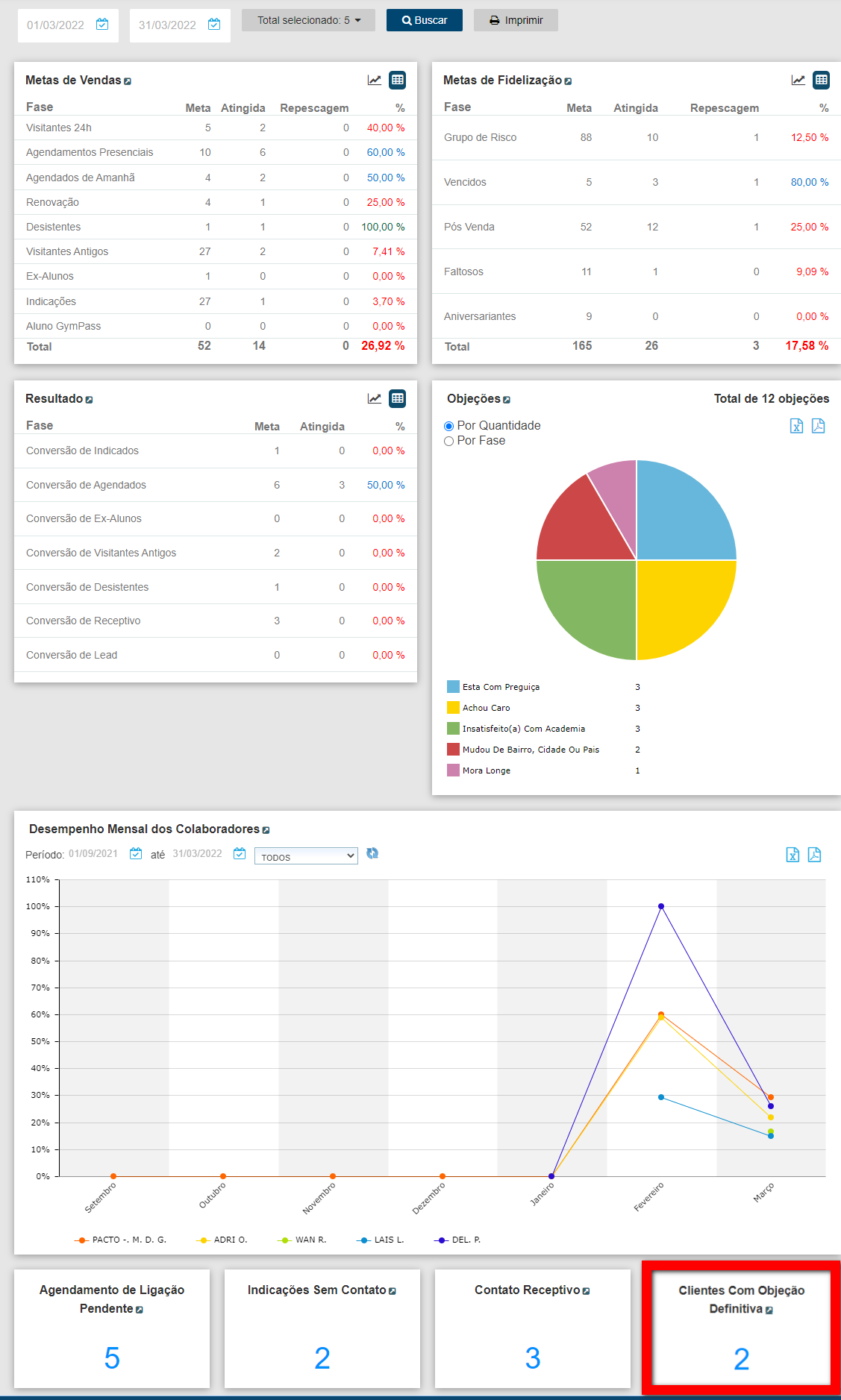Click the Buscar button

tap(424, 20)
